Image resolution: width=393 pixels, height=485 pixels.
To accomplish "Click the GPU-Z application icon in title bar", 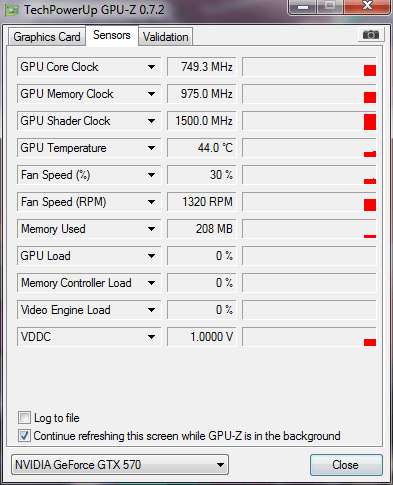I will pyautogui.click(x=12, y=11).
